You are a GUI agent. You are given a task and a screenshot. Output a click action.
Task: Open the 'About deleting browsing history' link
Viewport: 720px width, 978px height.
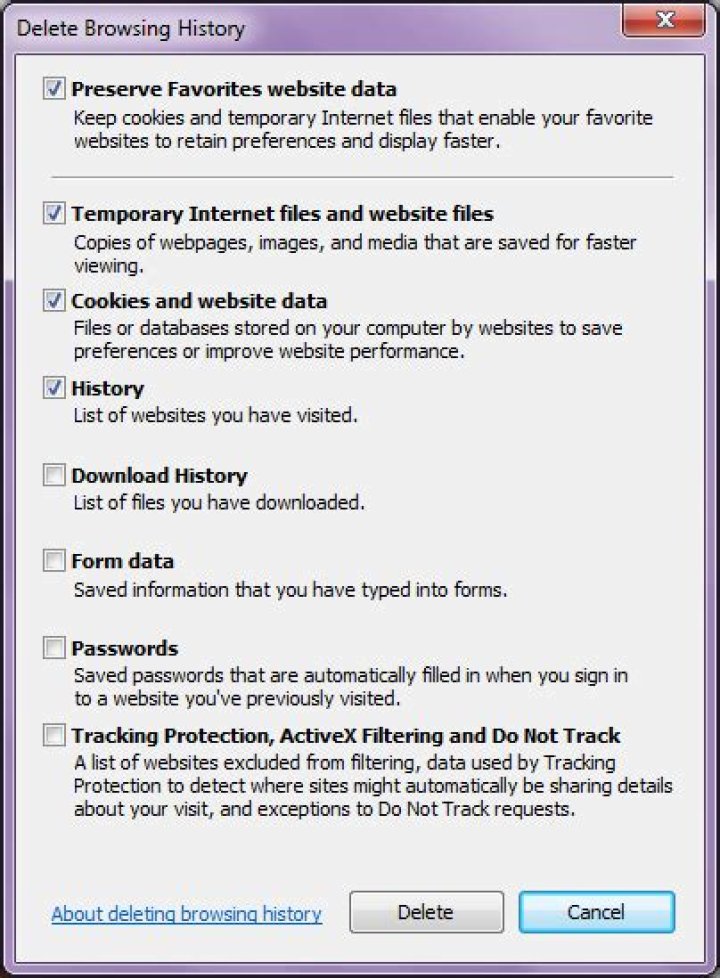187,913
